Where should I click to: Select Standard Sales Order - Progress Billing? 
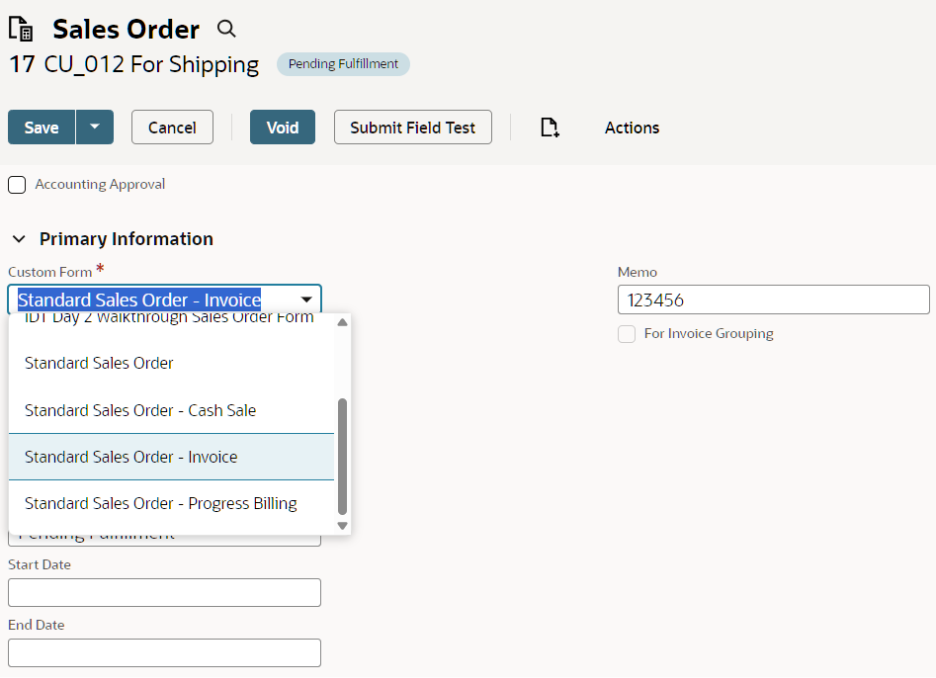[x=171, y=504]
